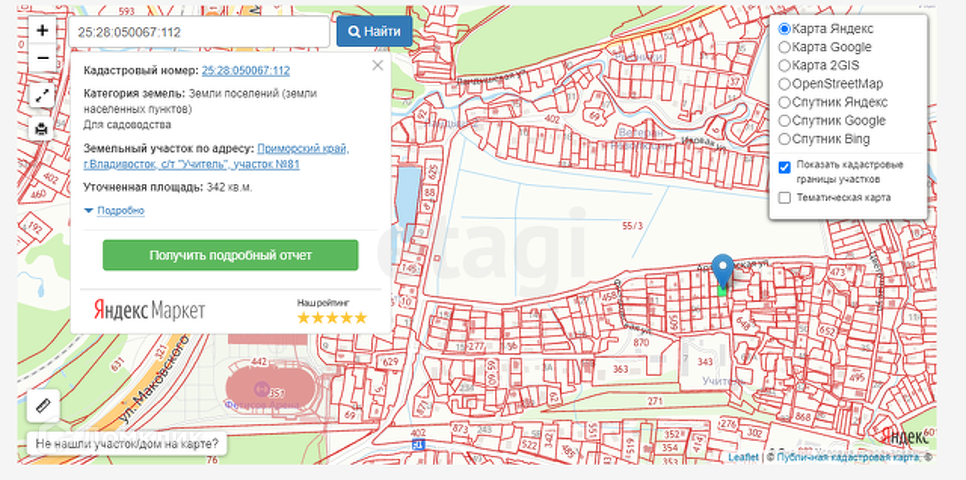Click parcel labeled 343 on map

coord(705,360)
